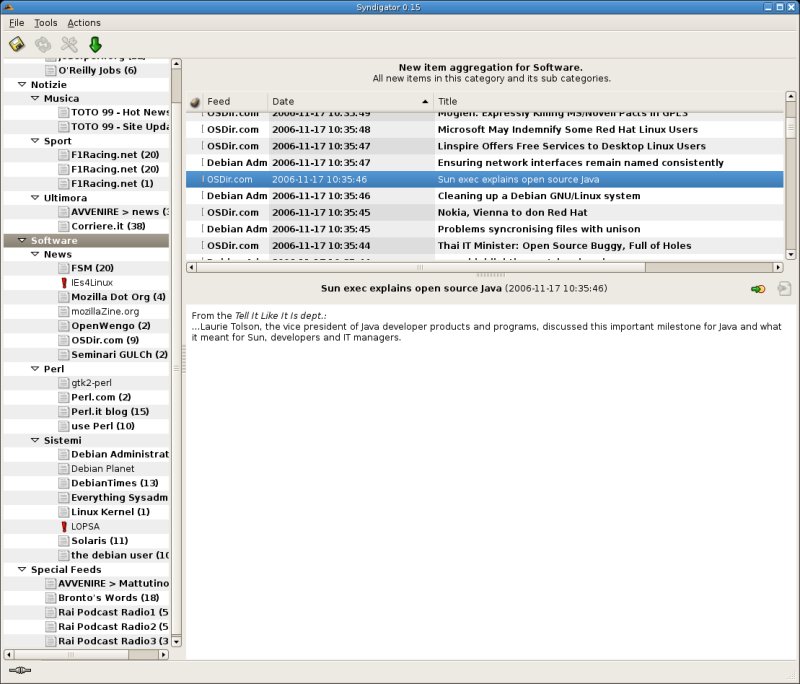Click the feed icon next to Corriere.it

coord(63,226)
